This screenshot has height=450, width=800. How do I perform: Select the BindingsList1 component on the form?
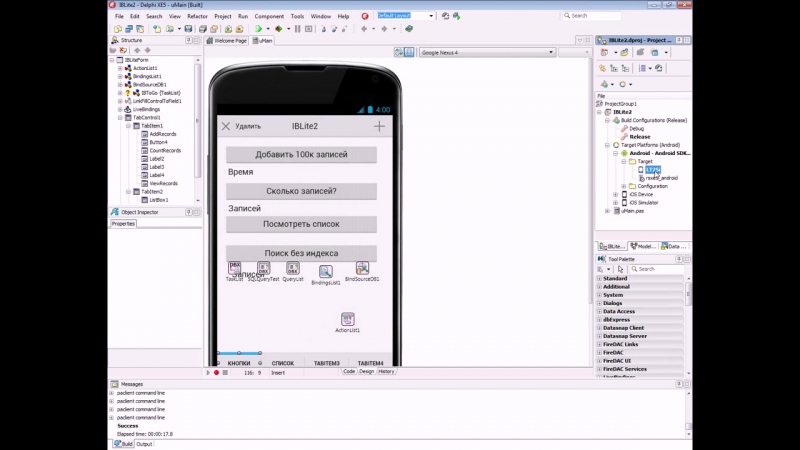click(325, 271)
